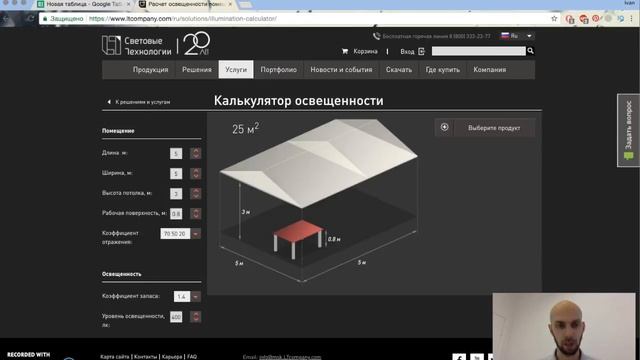Viewport: 640px width, 360px height.
Task: Click the phone hotline icon
Action: click(x=376, y=36)
